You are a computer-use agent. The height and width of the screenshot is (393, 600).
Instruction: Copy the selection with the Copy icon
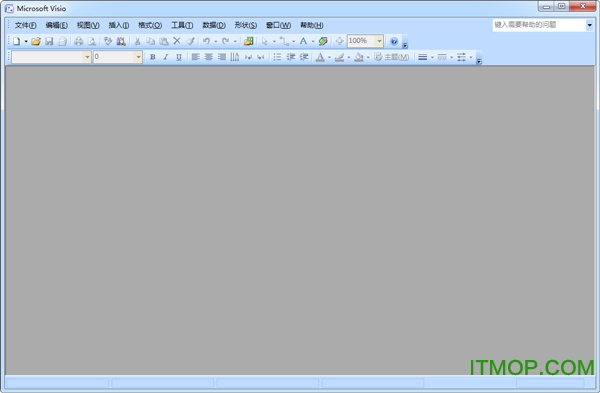[x=150, y=41]
